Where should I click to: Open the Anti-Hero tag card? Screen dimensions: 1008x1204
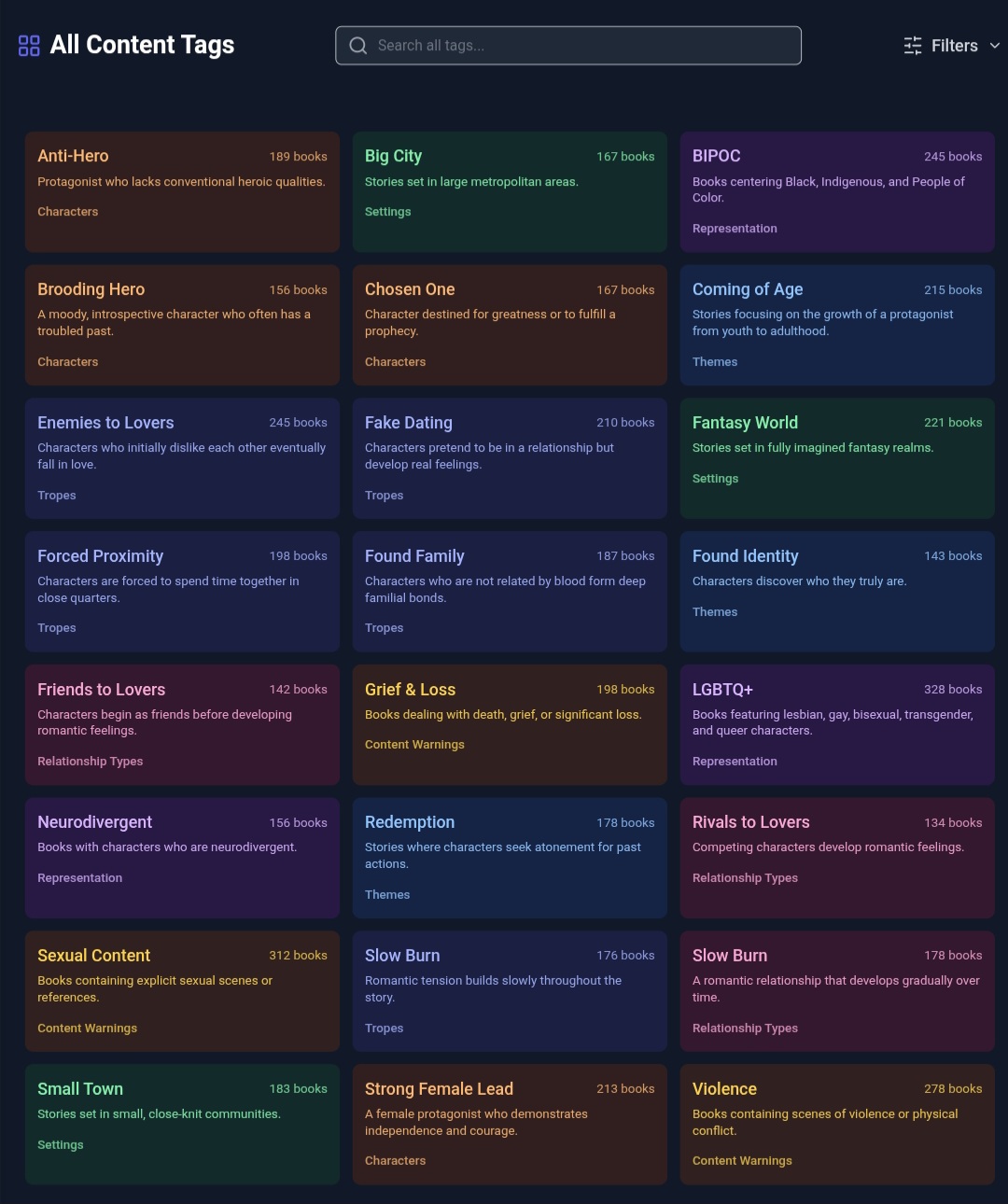pos(182,191)
